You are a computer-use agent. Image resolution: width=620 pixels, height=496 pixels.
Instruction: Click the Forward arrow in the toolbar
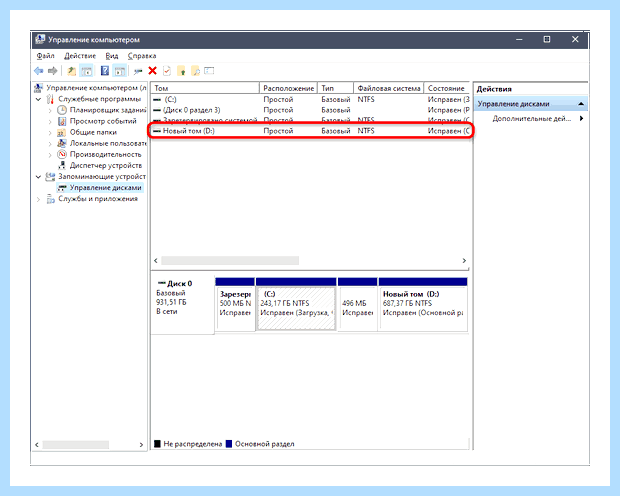click(x=52, y=71)
